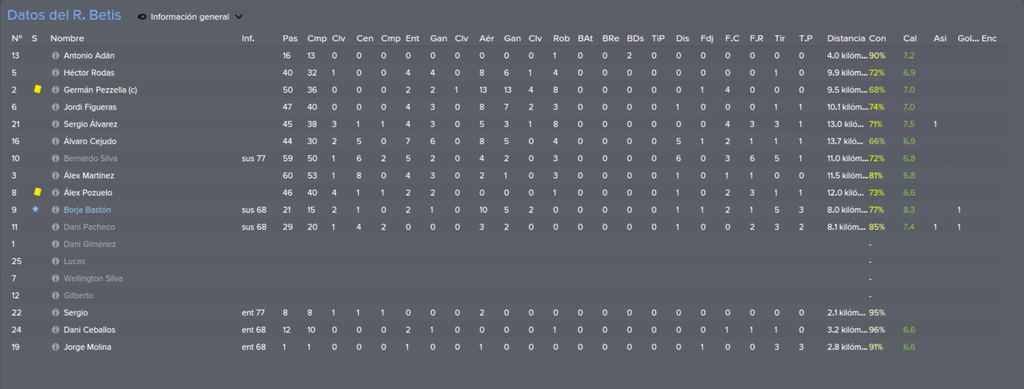Expand the Información general dropdown arrow

[x=238, y=17]
